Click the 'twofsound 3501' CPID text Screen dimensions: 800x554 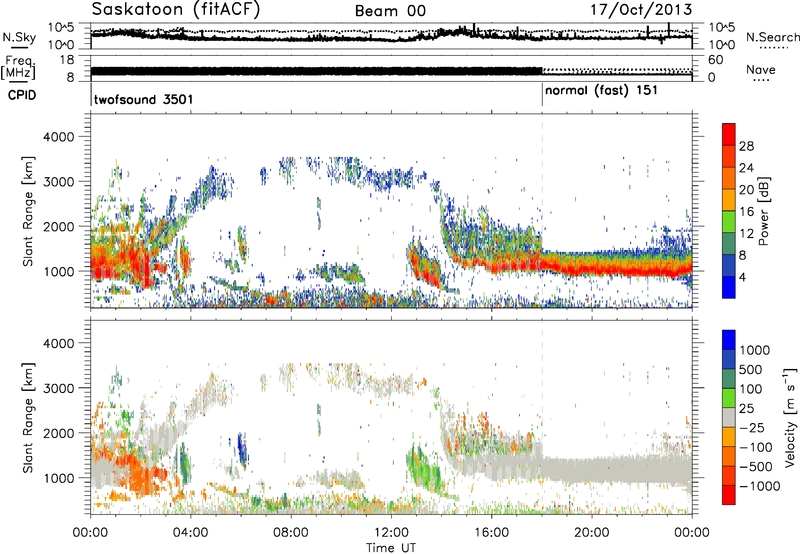(143, 99)
